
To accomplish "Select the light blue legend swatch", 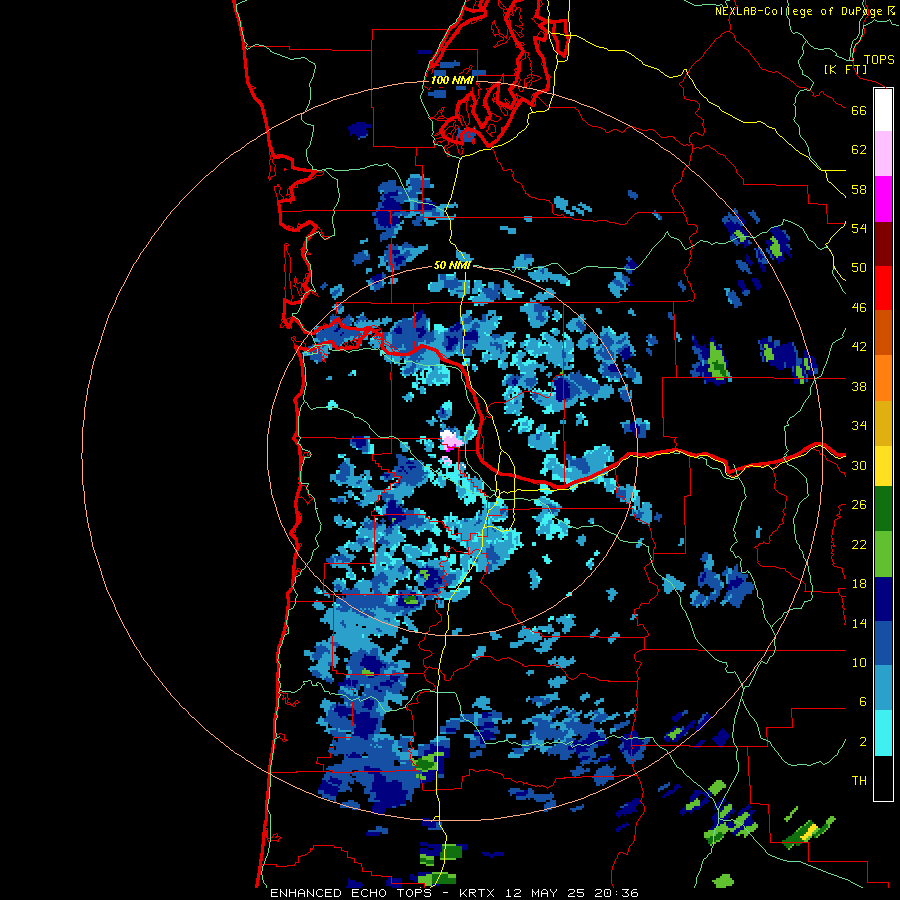I will tap(883, 688).
